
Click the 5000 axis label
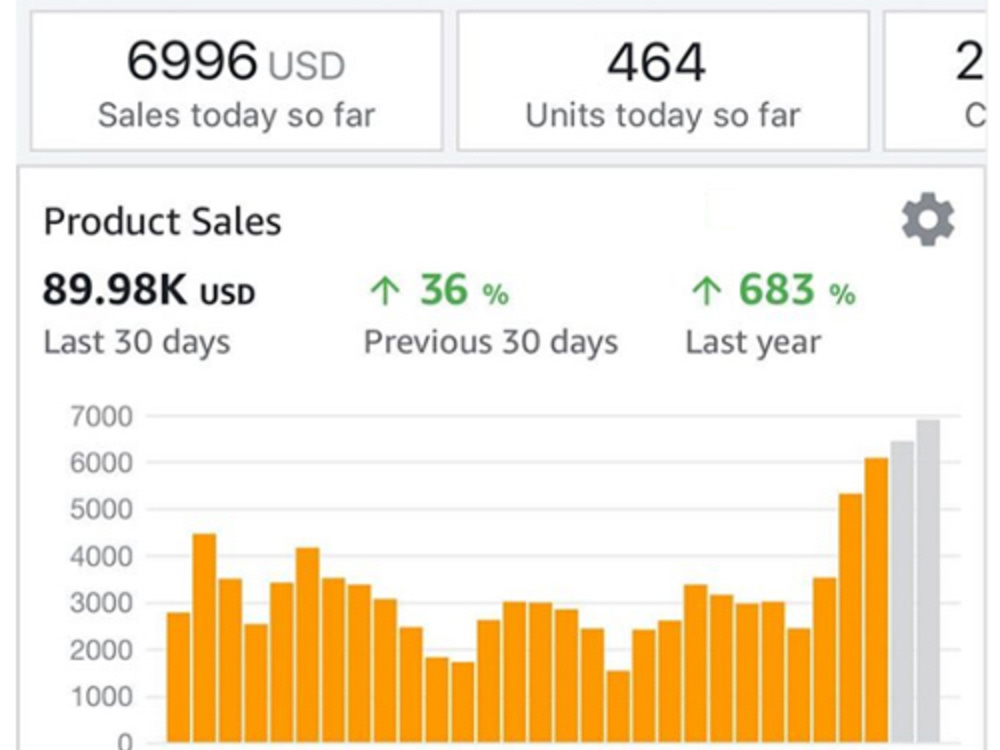101,510
